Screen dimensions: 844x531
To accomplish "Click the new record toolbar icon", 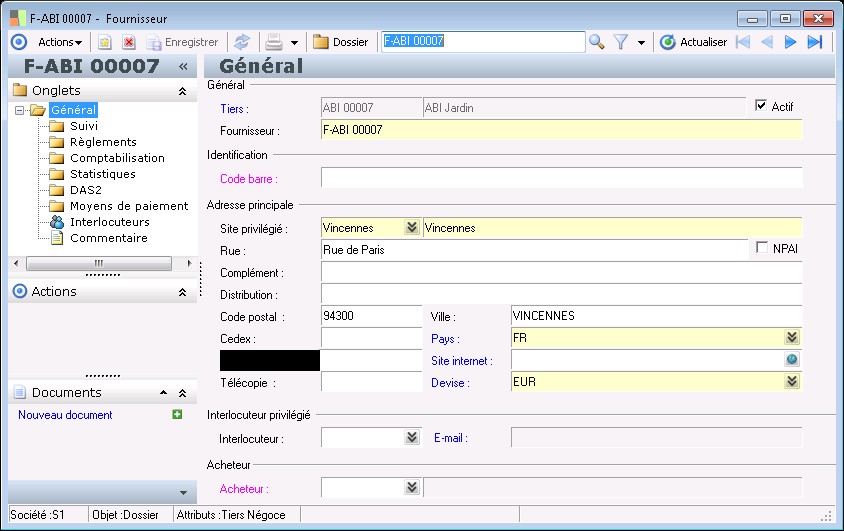I will pyautogui.click(x=105, y=42).
